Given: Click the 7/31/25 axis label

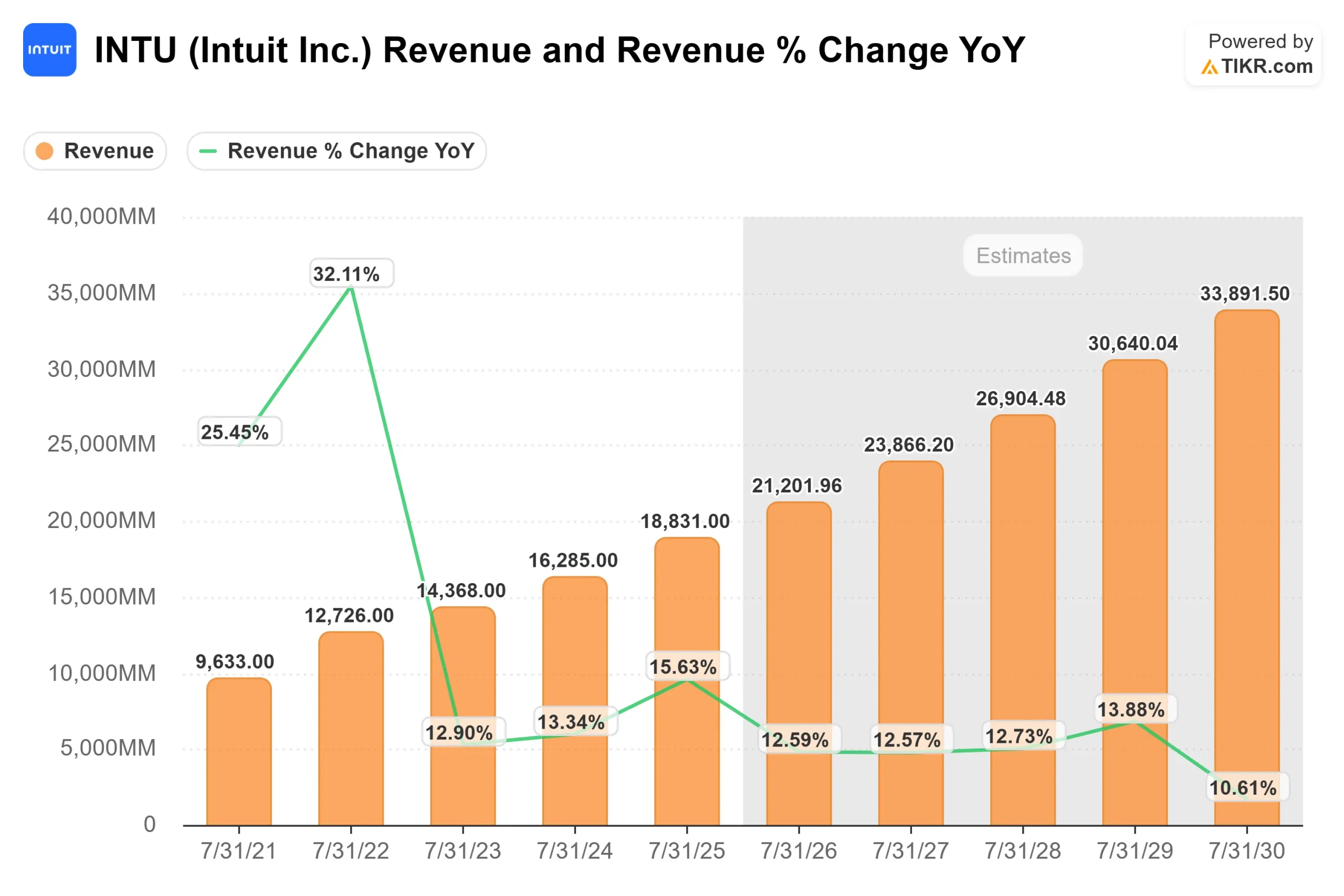Looking at the screenshot, I should [x=687, y=850].
